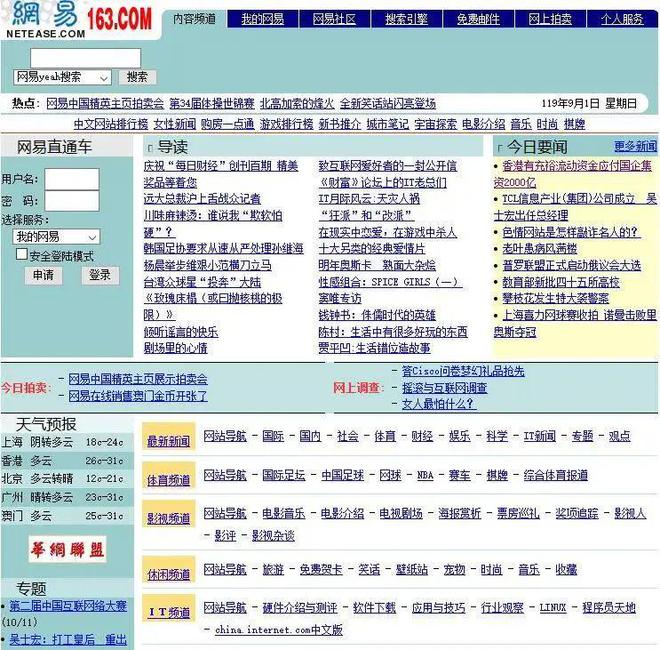Open the 致互联网爱好者的一封公开信 article
Image resolution: width=660 pixels, height=650 pixels.
point(388,166)
